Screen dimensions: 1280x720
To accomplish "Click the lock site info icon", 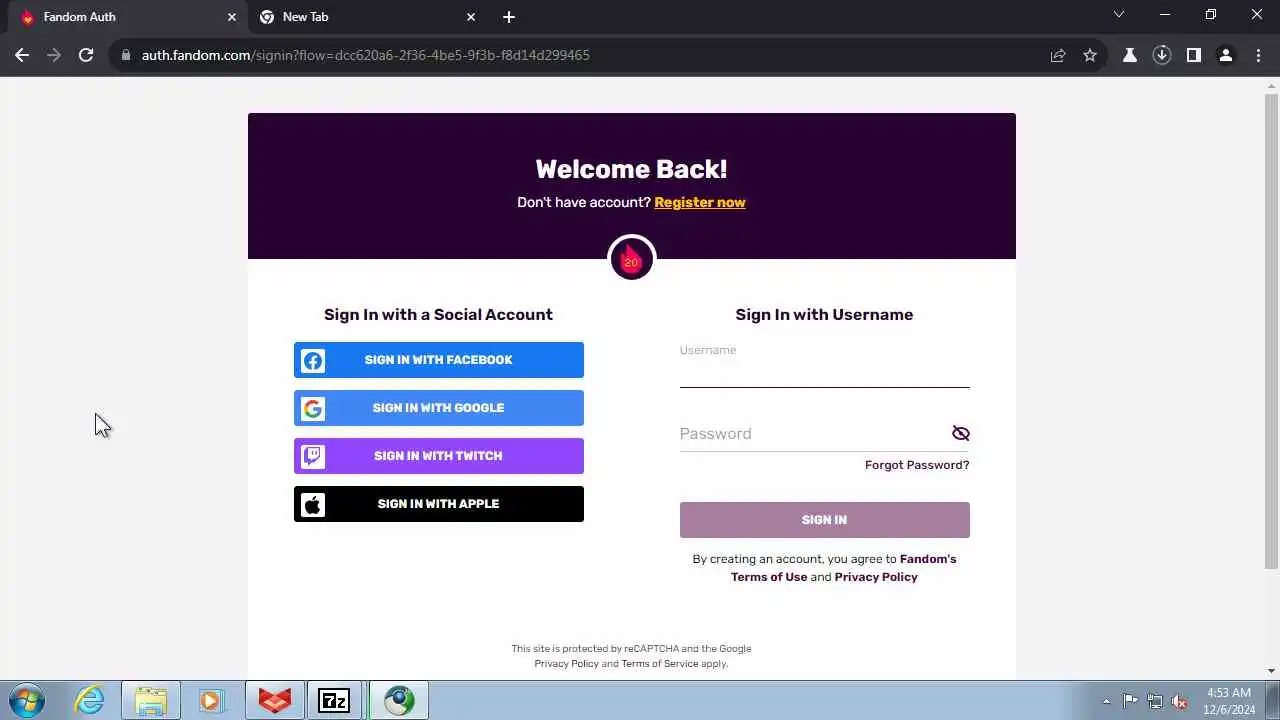I will coord(126,55).
